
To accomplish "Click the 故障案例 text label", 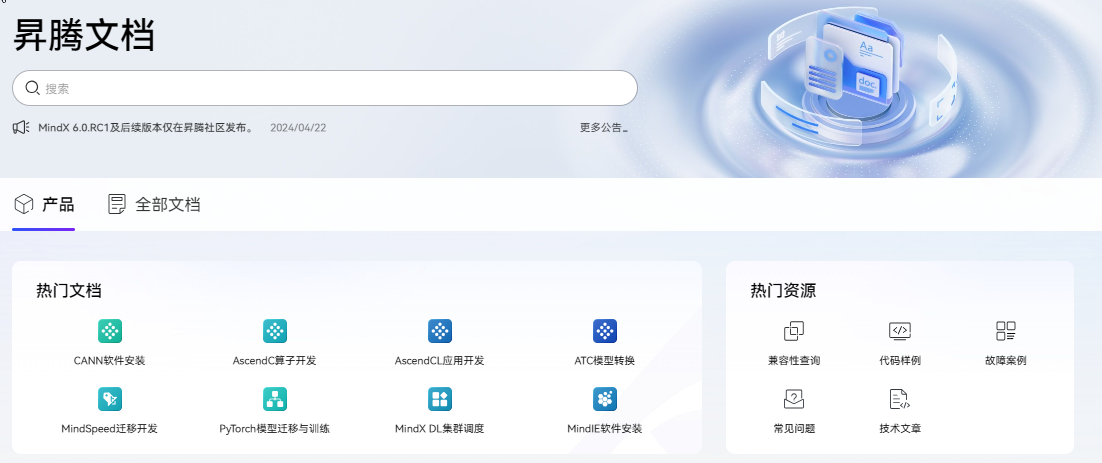I will pyautogui.click(x=1006, y=360).
